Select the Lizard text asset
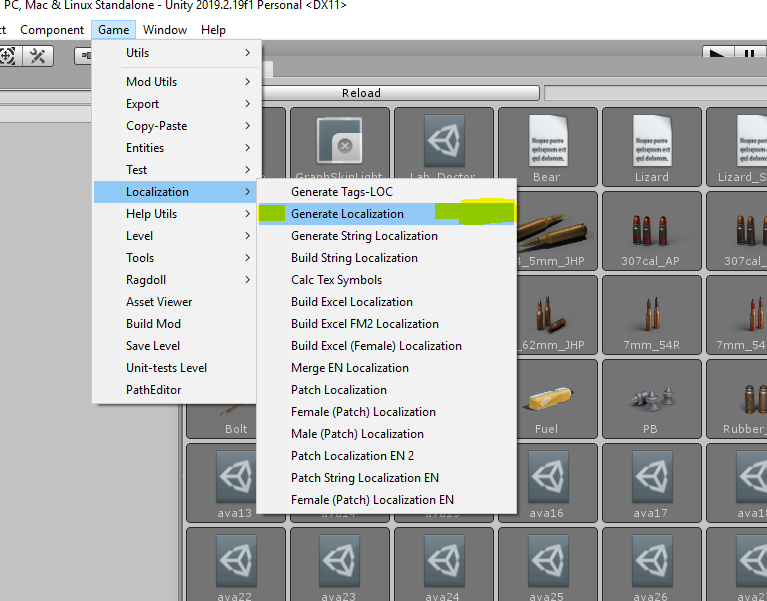767x601 pixels. coord(652,147)
